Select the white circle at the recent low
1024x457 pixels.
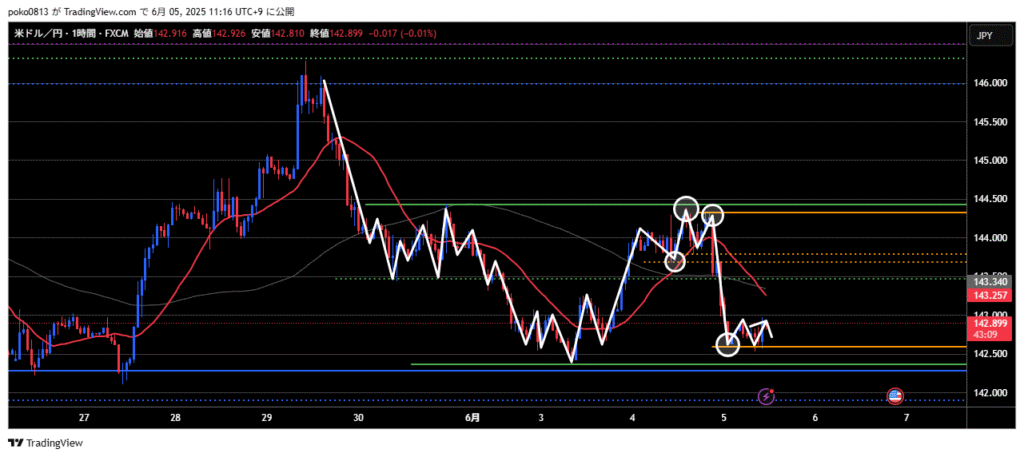pos(728,346)
